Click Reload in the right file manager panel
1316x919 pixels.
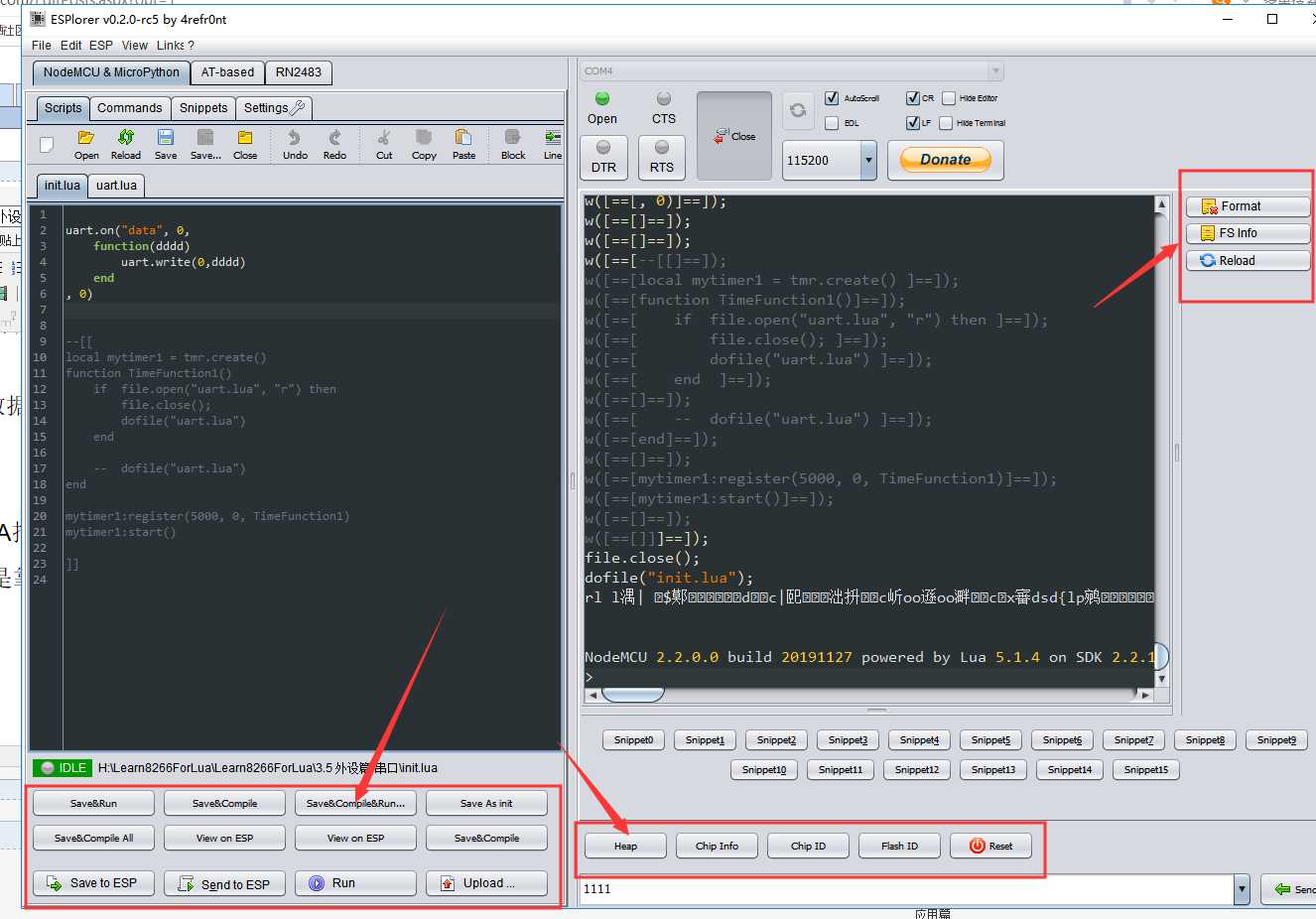[1248, 260]
